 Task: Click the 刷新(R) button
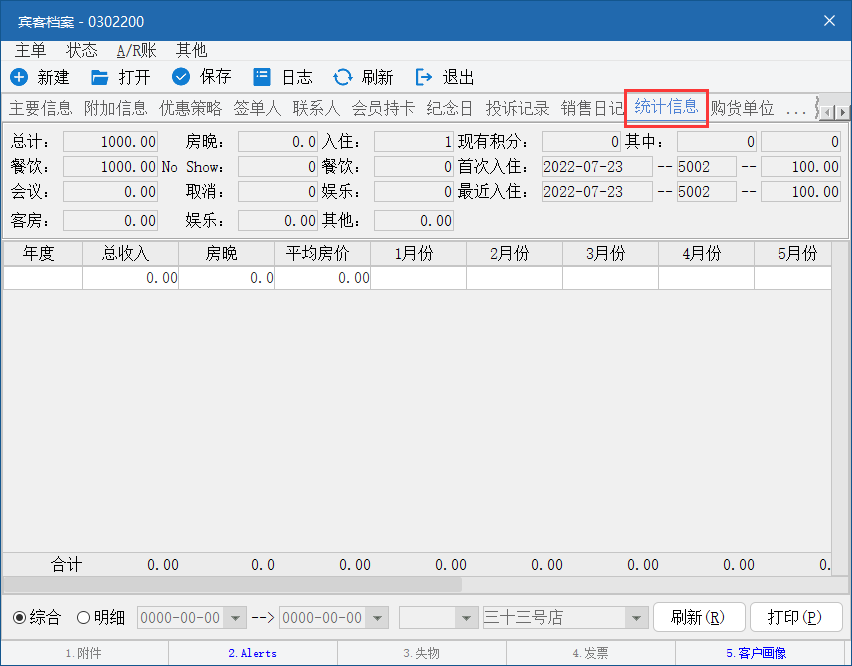point(699,617)
